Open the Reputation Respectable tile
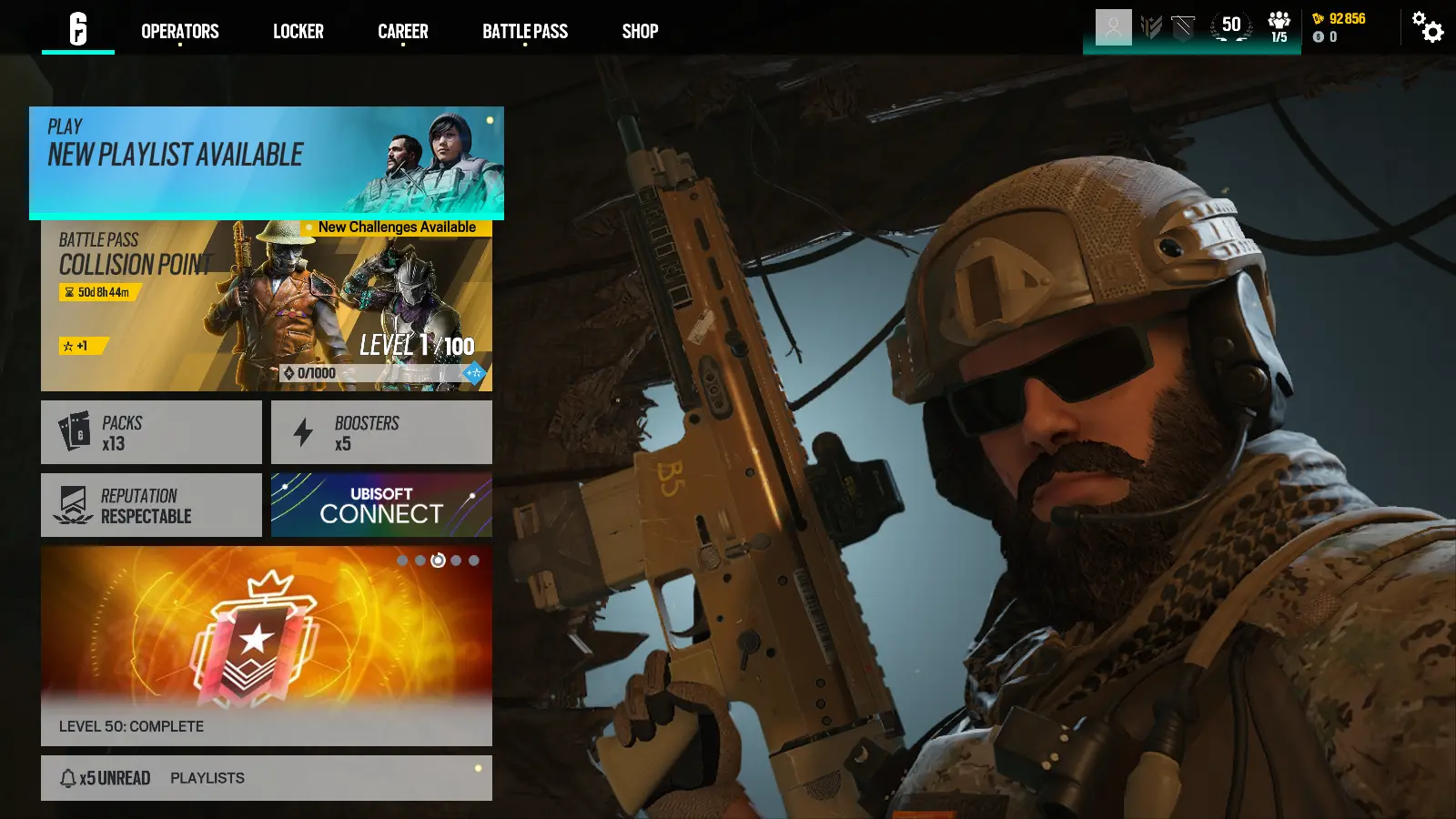The height and width of the screenshot is (819, 1456). click(x=151, y=505)
